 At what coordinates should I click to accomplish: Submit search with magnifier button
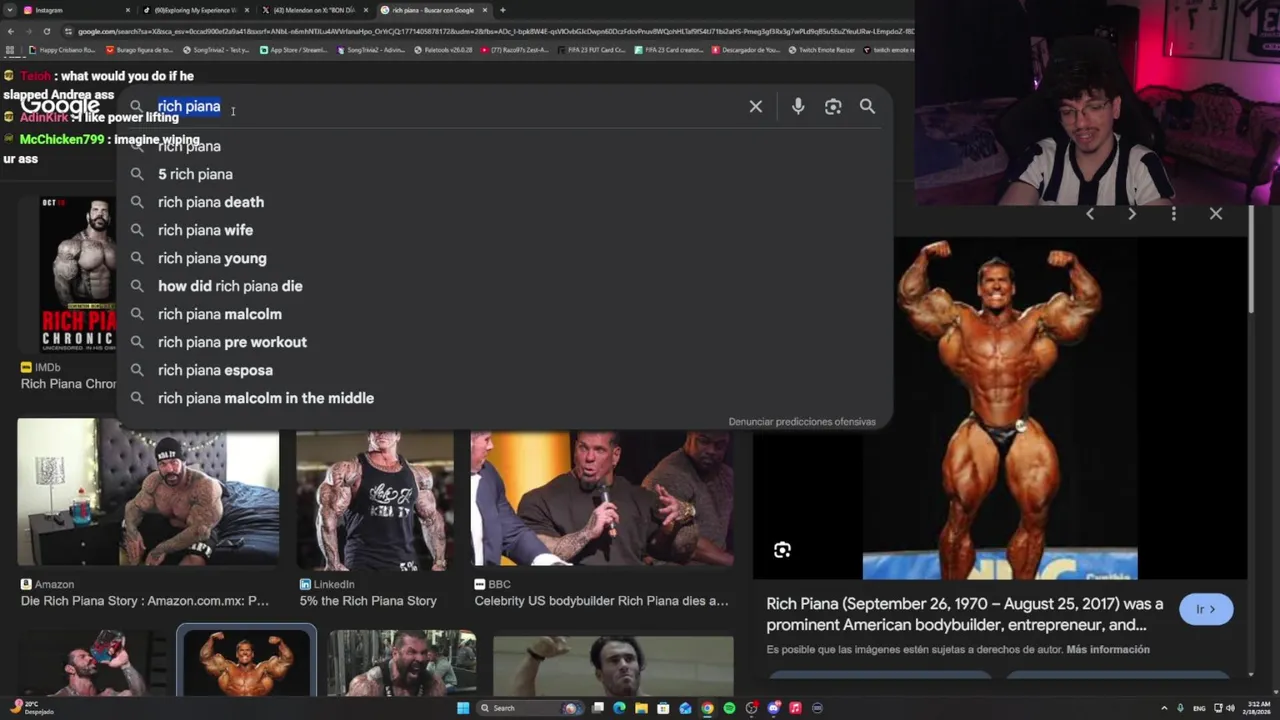867,106
